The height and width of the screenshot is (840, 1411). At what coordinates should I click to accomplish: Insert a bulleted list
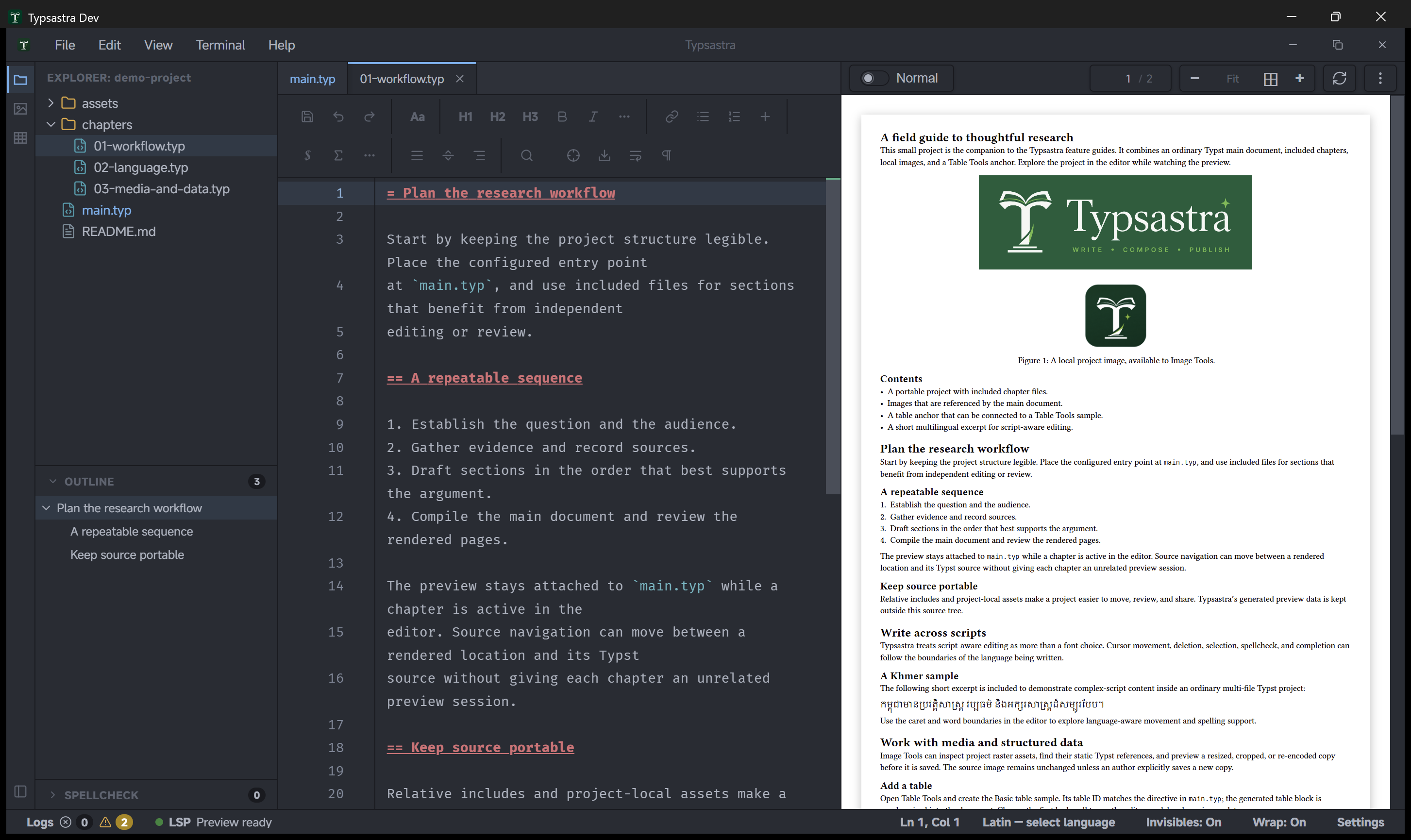[703, 117]
